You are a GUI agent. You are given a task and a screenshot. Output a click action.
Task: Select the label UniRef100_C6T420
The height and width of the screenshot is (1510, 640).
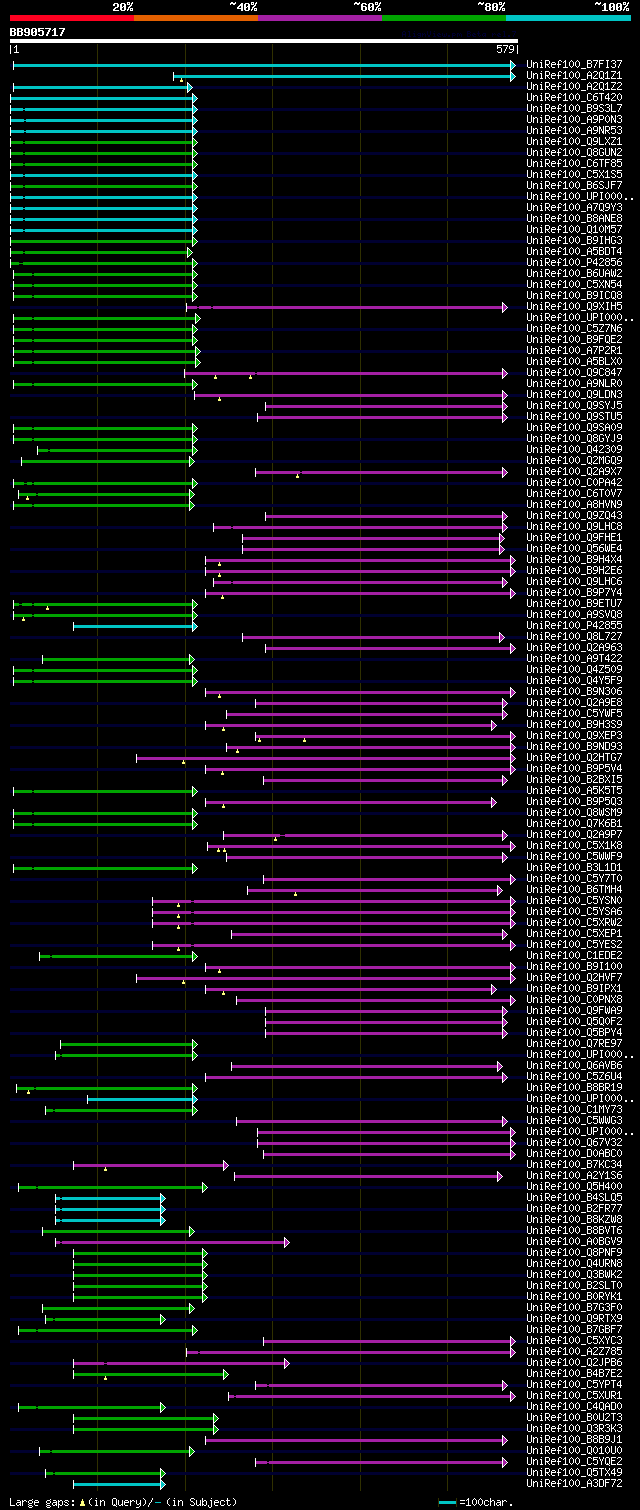point(574,97)
